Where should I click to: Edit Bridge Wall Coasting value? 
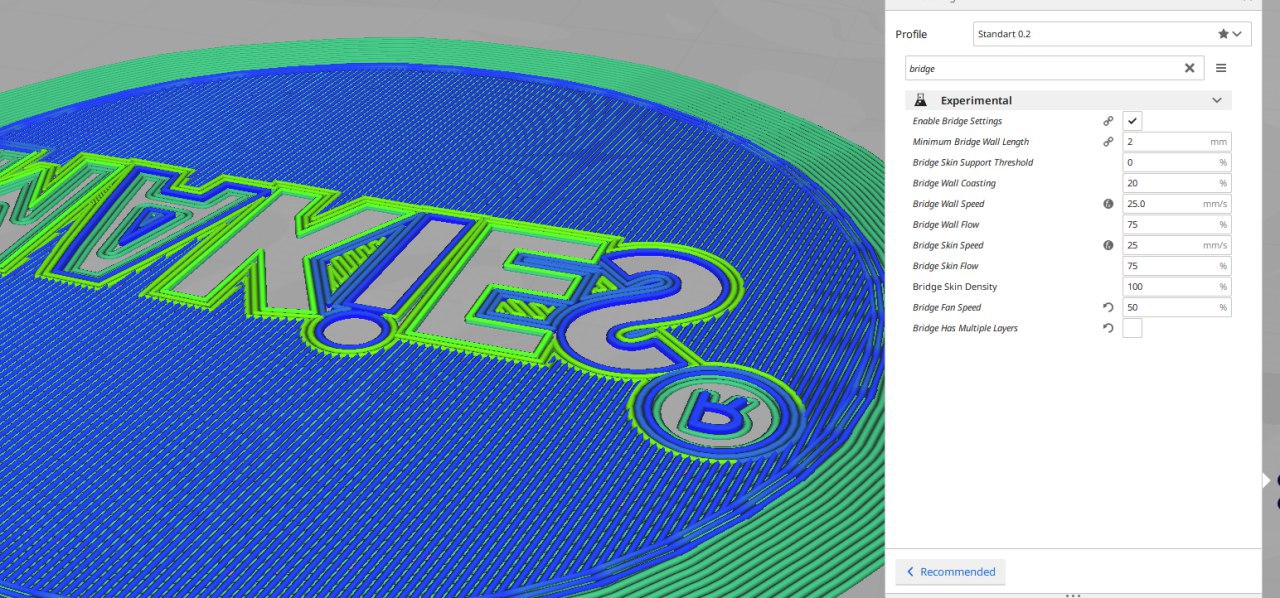[x=1177, y=183]
